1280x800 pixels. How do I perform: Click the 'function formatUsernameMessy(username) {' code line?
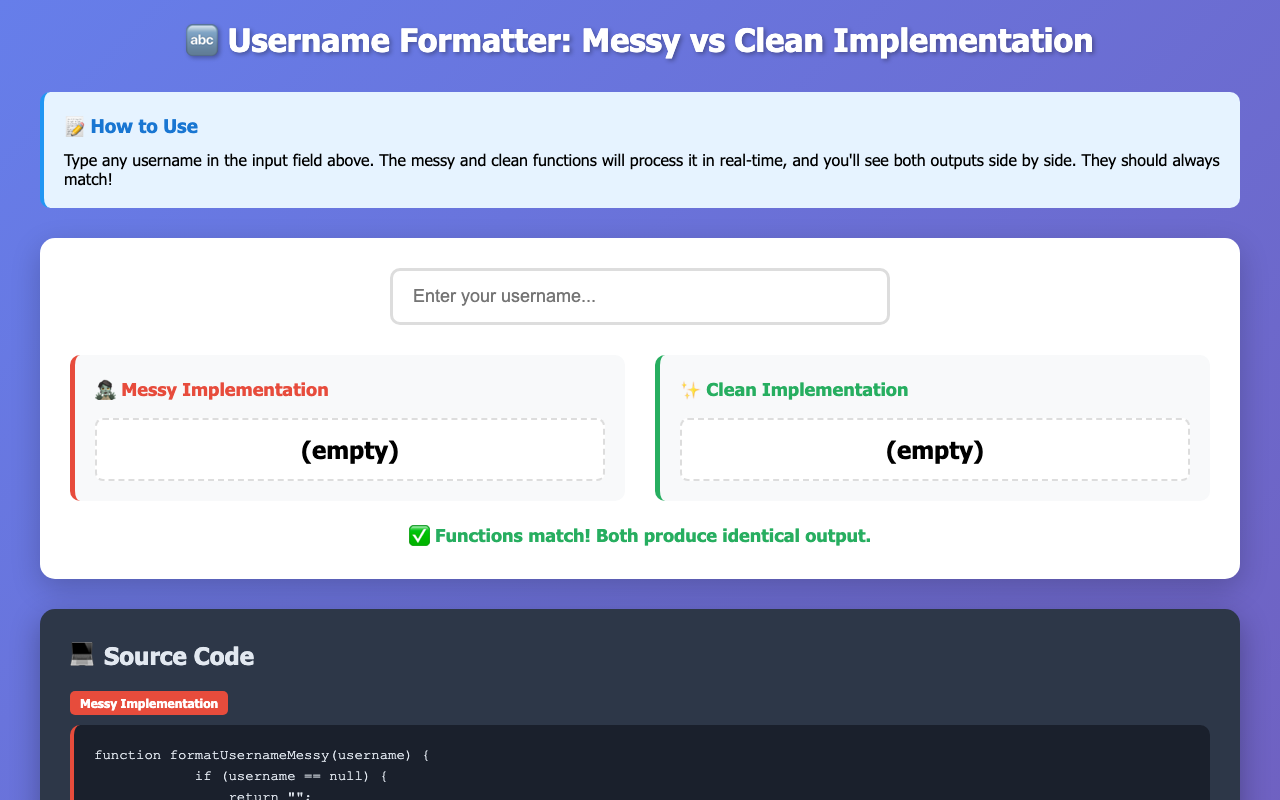[x=261, y=755]
